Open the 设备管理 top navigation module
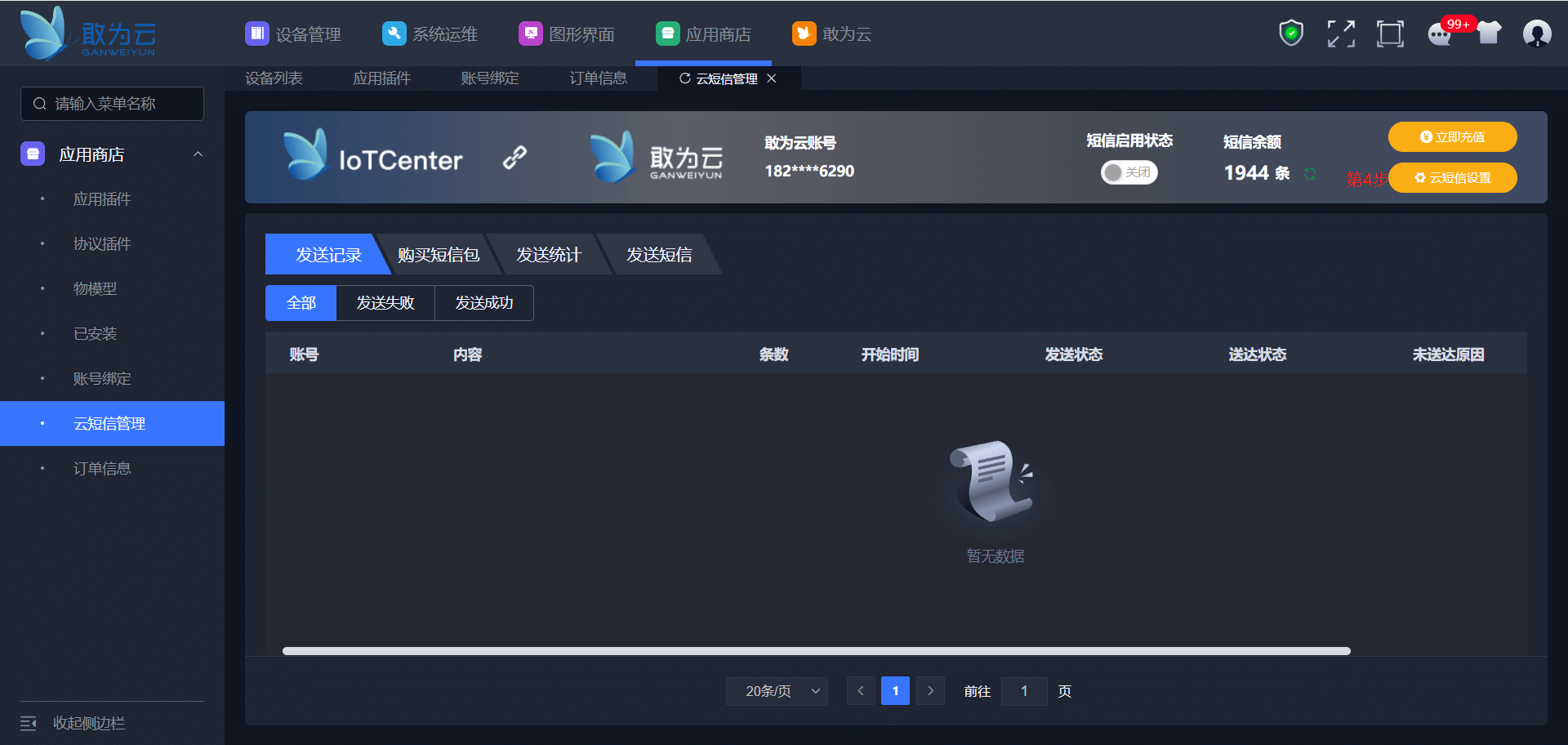The height and width of the screenshot is (745, 1568). click(x=293, y=33)
